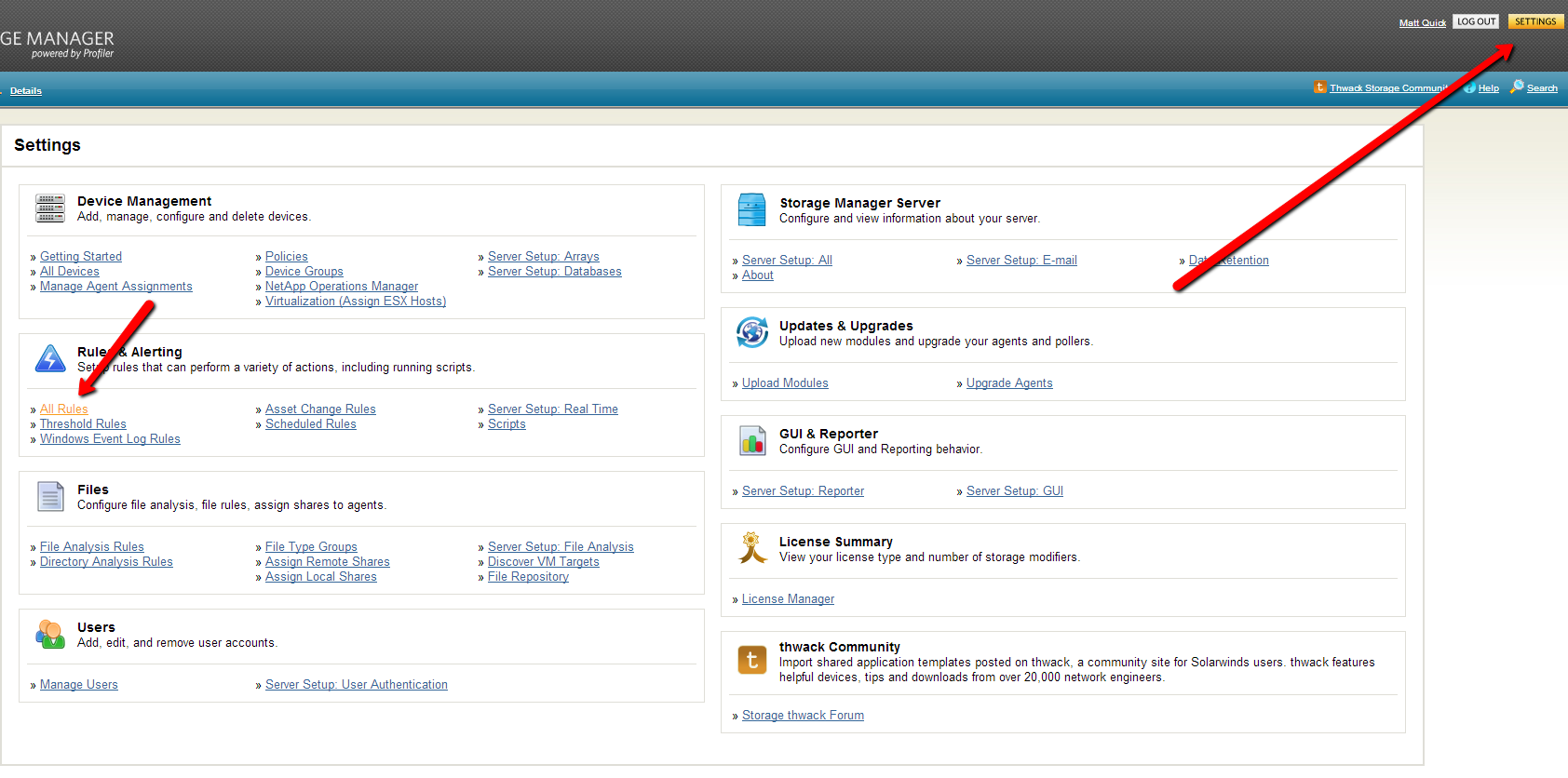The width and height of the screenshot is (1568, 778).
Task: Open the Help link
Action: point(1489,88)
